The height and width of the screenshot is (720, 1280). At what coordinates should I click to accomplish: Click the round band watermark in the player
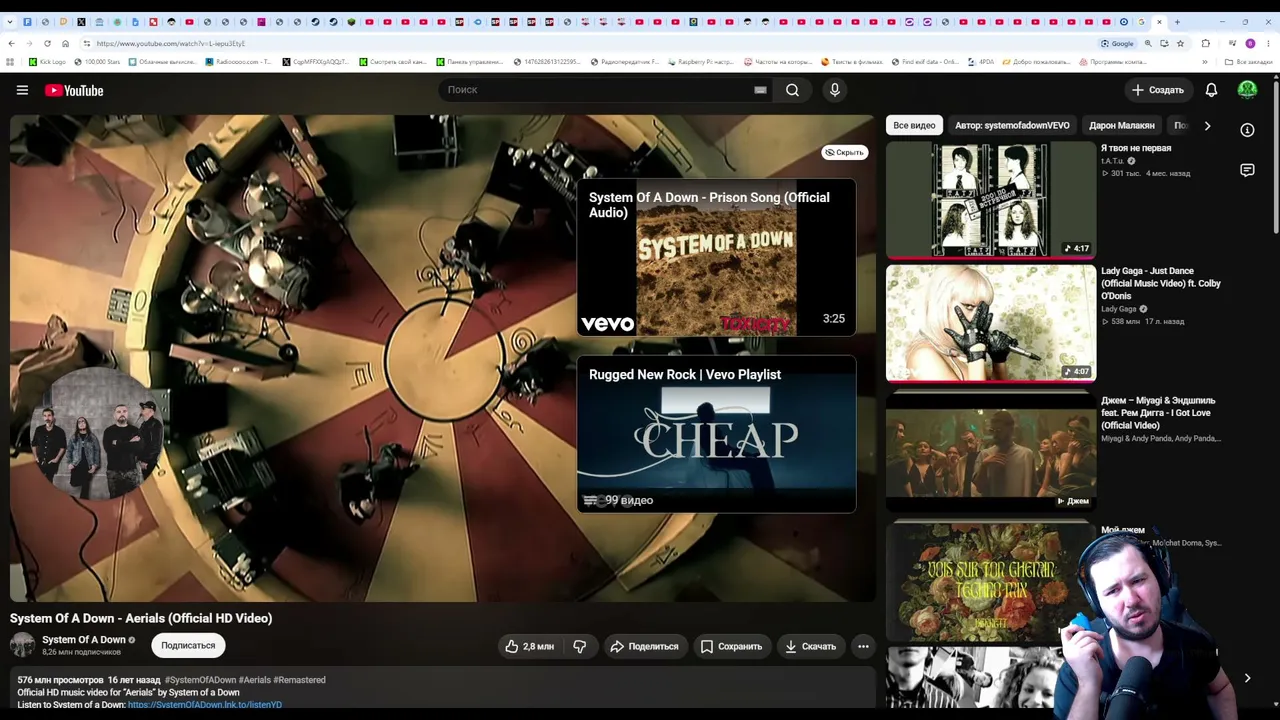[x=98, y=434]
